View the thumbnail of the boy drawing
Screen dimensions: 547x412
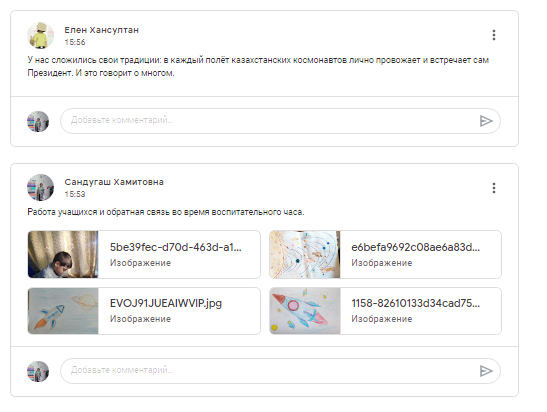63,254
